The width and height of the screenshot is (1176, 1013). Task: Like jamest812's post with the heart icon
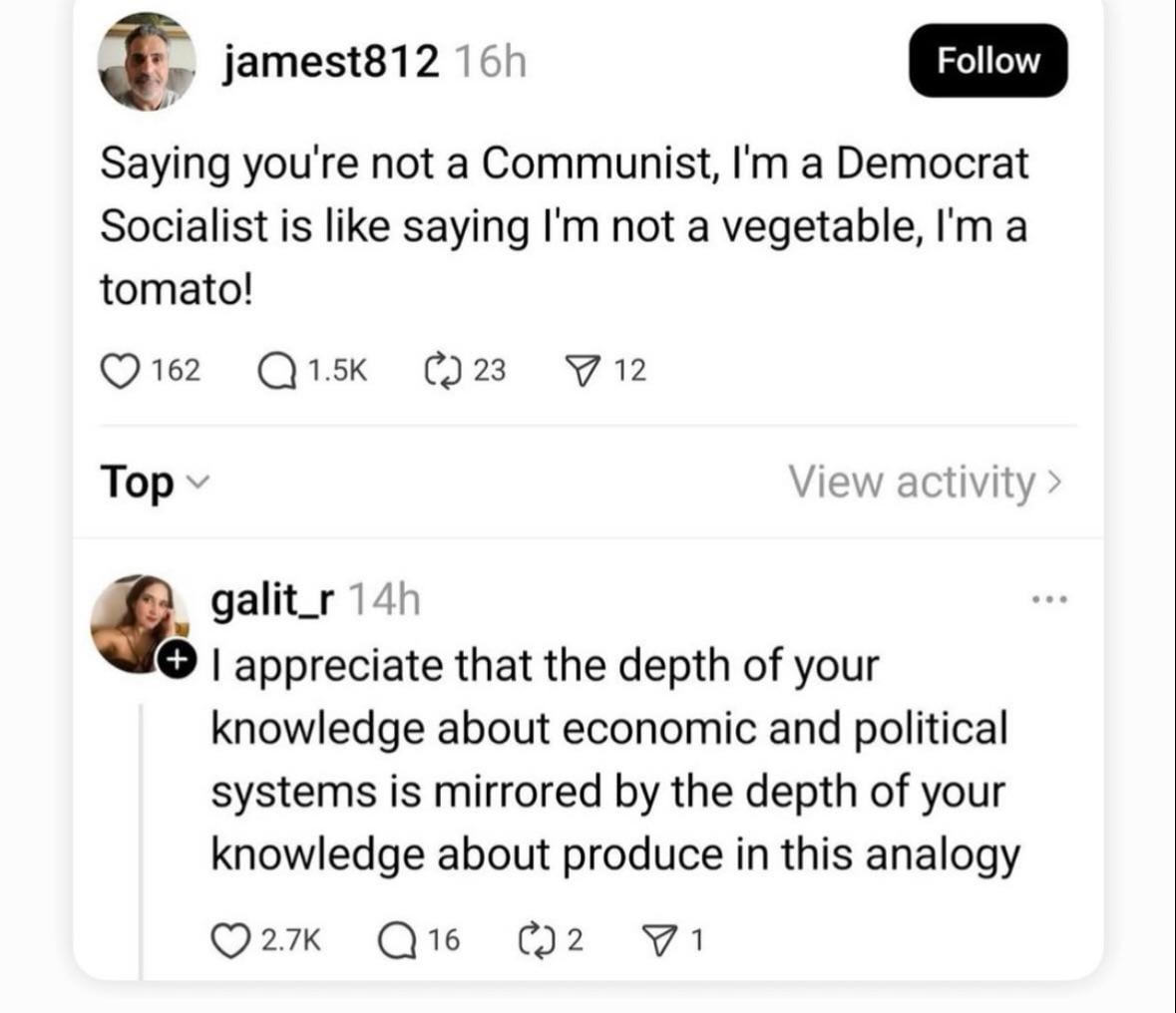119,371
